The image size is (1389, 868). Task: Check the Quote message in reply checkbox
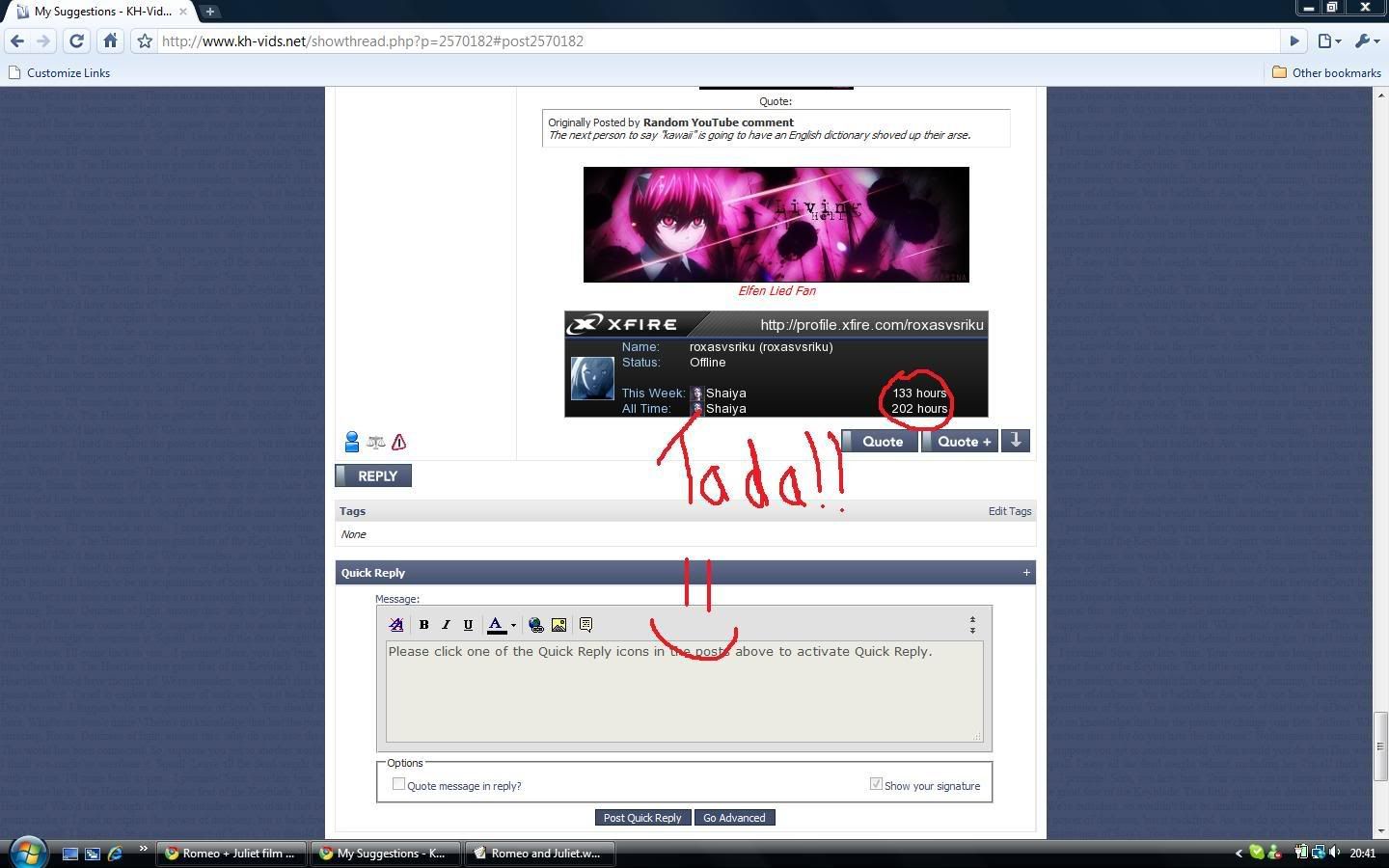pyautogui.click(x=398, y=784)
